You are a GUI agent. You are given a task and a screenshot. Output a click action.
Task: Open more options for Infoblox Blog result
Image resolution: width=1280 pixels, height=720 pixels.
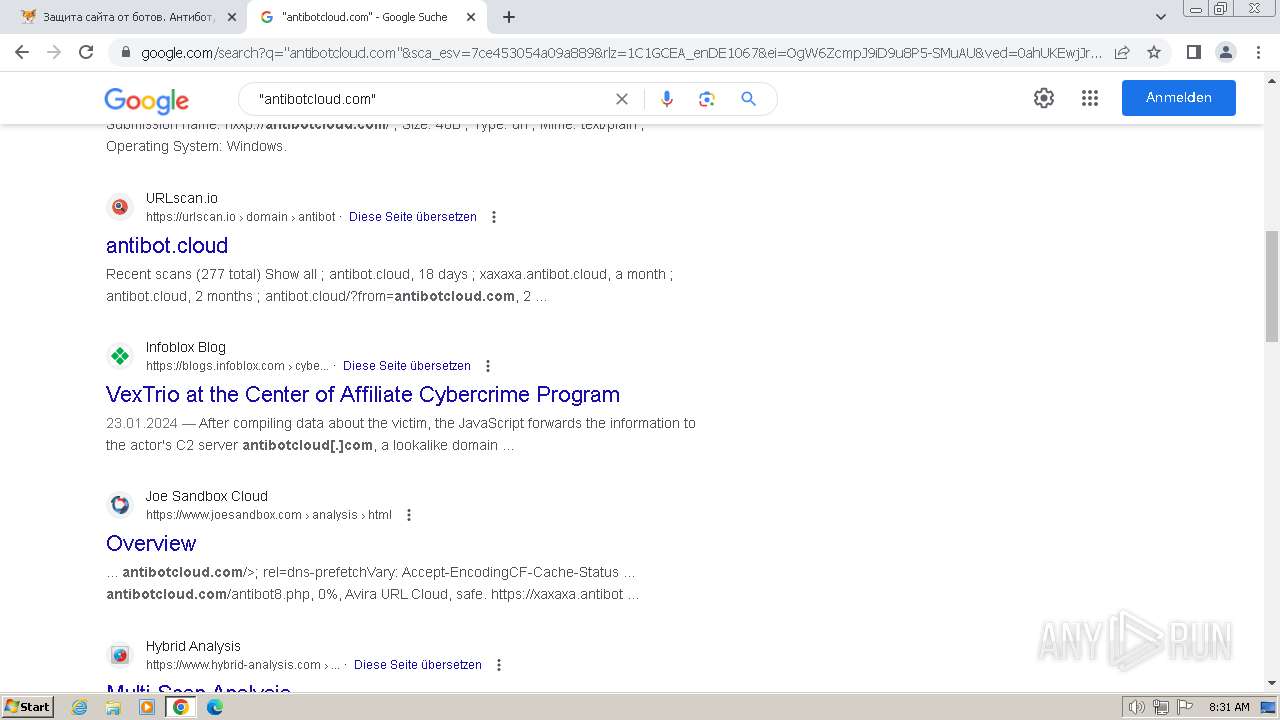tap(488, 366)
